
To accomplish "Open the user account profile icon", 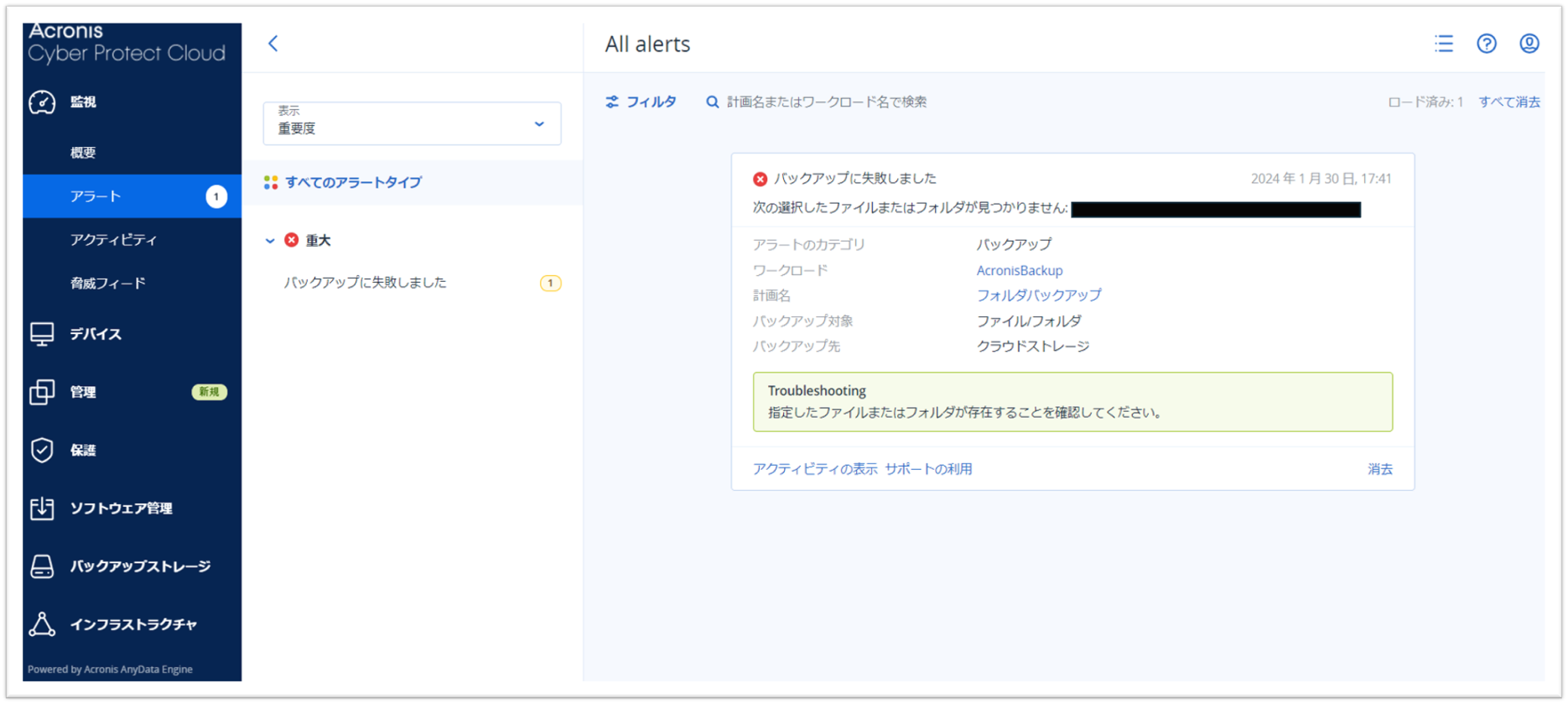I will click(1529, 44).
